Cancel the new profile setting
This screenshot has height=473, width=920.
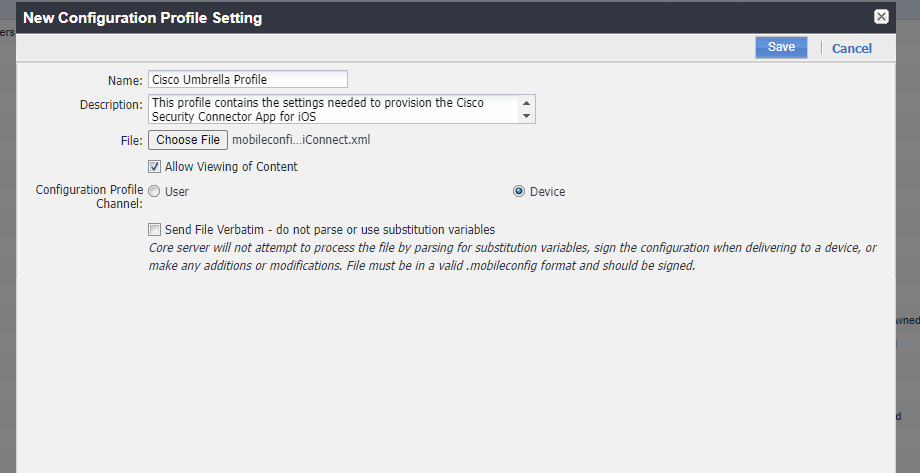[851, 49]
